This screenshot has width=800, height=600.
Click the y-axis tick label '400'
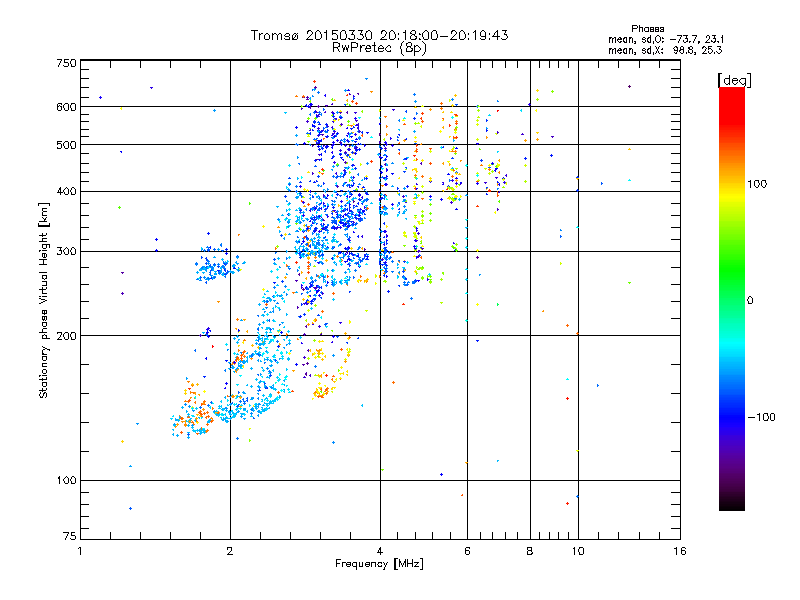tap(66, 192)
